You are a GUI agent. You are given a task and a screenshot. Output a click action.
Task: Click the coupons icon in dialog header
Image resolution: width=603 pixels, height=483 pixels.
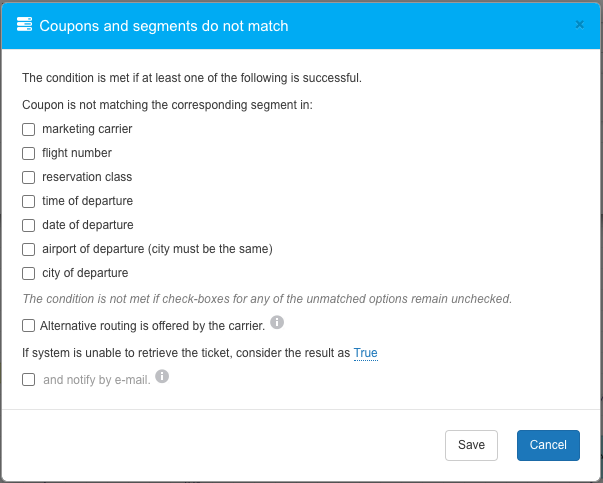[25, 25]
